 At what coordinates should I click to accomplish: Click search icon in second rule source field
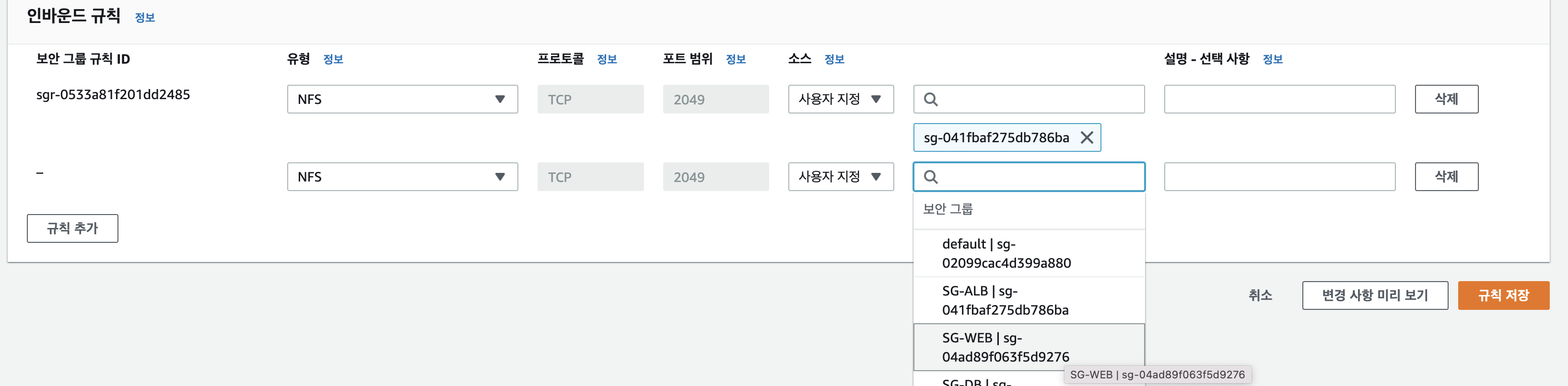931,177
